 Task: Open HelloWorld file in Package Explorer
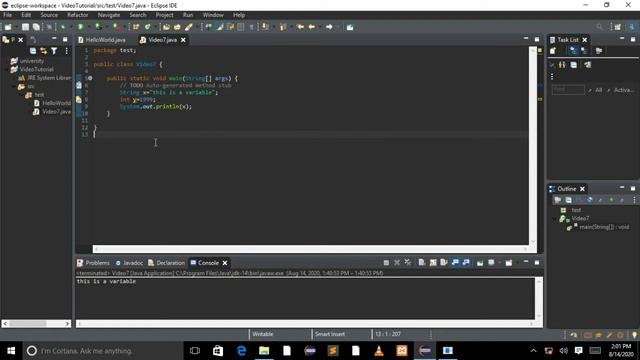pos(56,103)
